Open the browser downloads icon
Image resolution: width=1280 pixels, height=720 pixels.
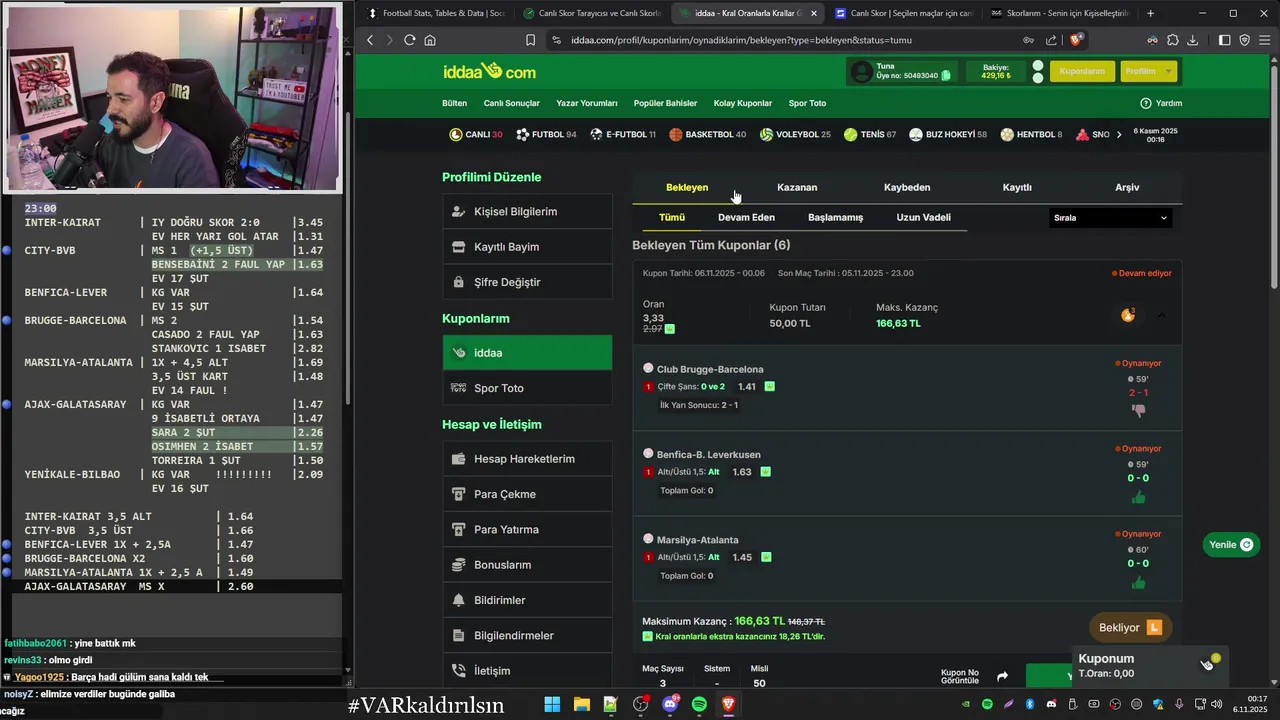click(1193, 40)
